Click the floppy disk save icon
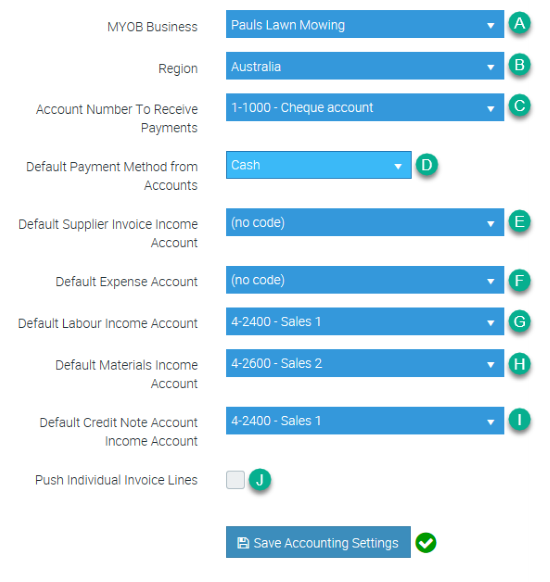 point(243,543)
